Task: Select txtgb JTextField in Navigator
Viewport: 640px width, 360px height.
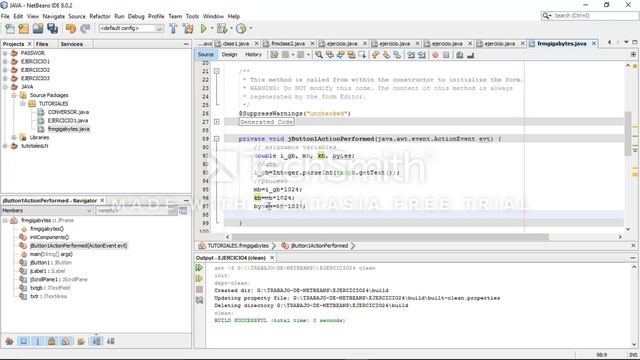Action: pos(50,288)
